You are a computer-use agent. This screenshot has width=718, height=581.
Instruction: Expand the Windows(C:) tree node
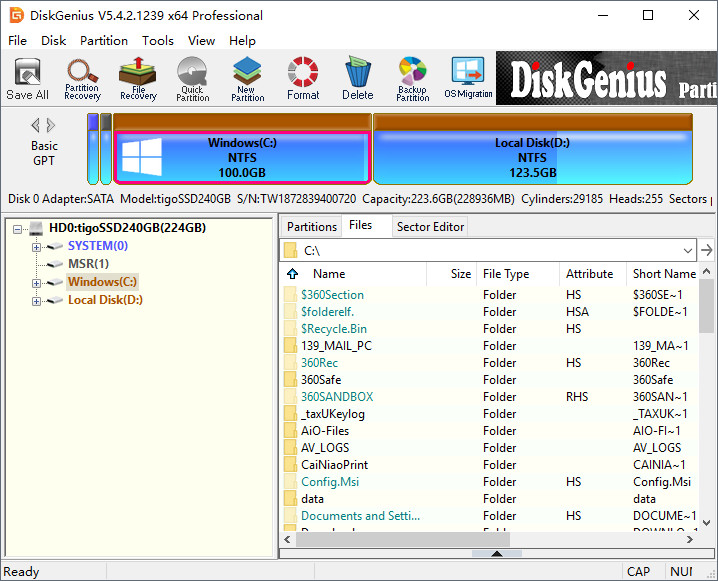point(37,283)
